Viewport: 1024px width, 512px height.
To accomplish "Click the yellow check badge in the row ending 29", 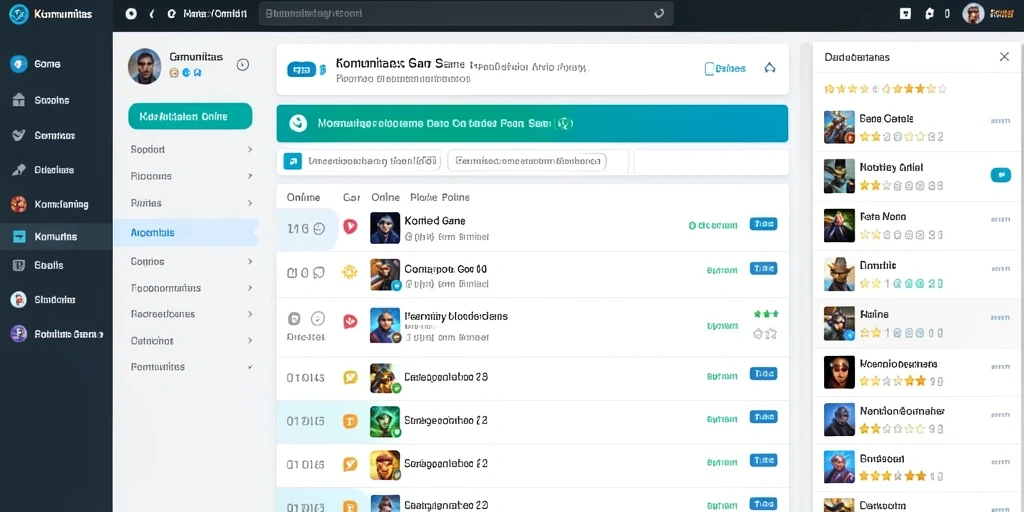I will pyautogui.click(x=351, y=377).
